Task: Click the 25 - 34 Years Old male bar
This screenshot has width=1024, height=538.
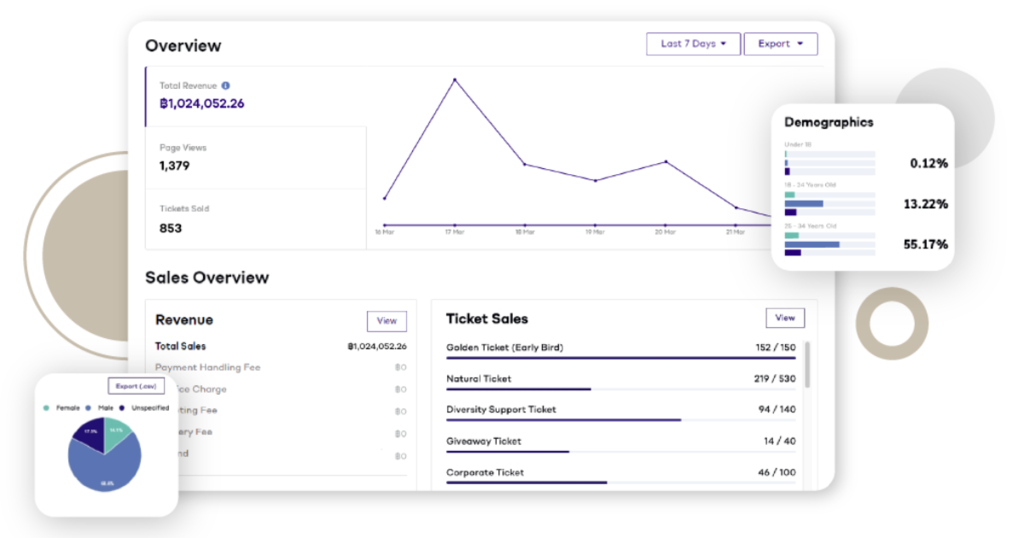Action: point(812,244)
